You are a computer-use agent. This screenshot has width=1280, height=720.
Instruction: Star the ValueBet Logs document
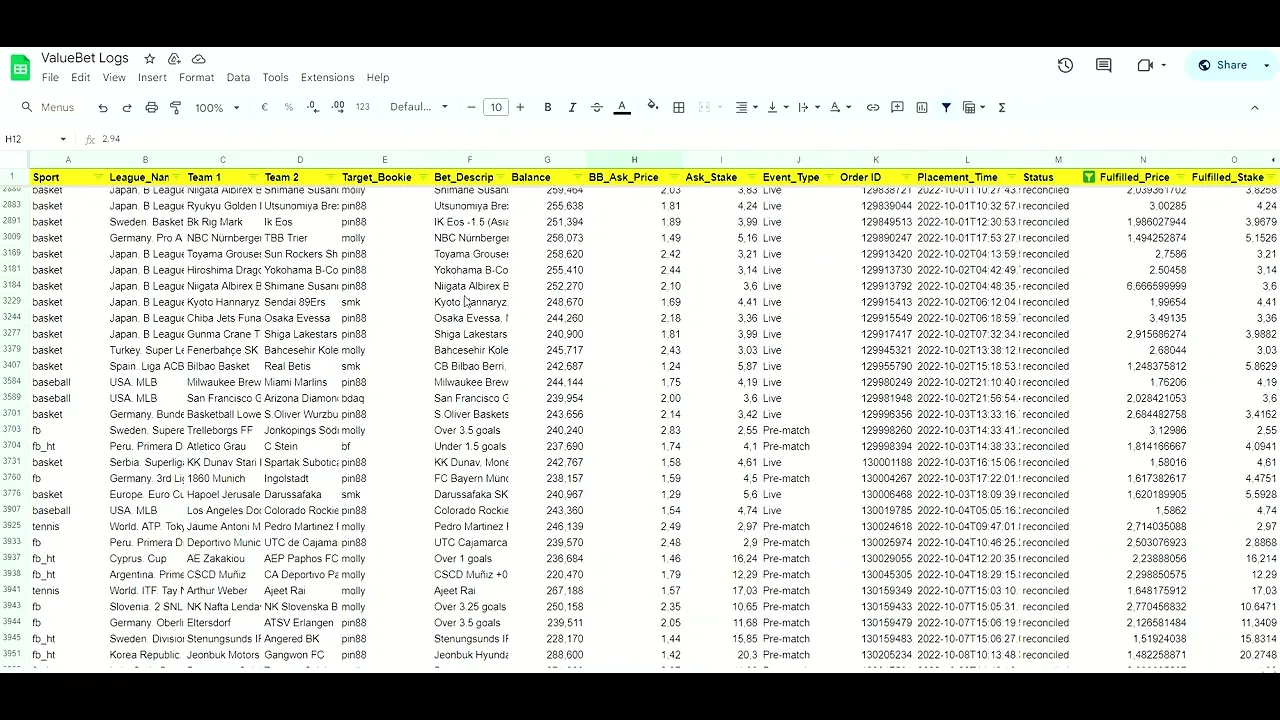pyautogui.click(x=150, y=59)
